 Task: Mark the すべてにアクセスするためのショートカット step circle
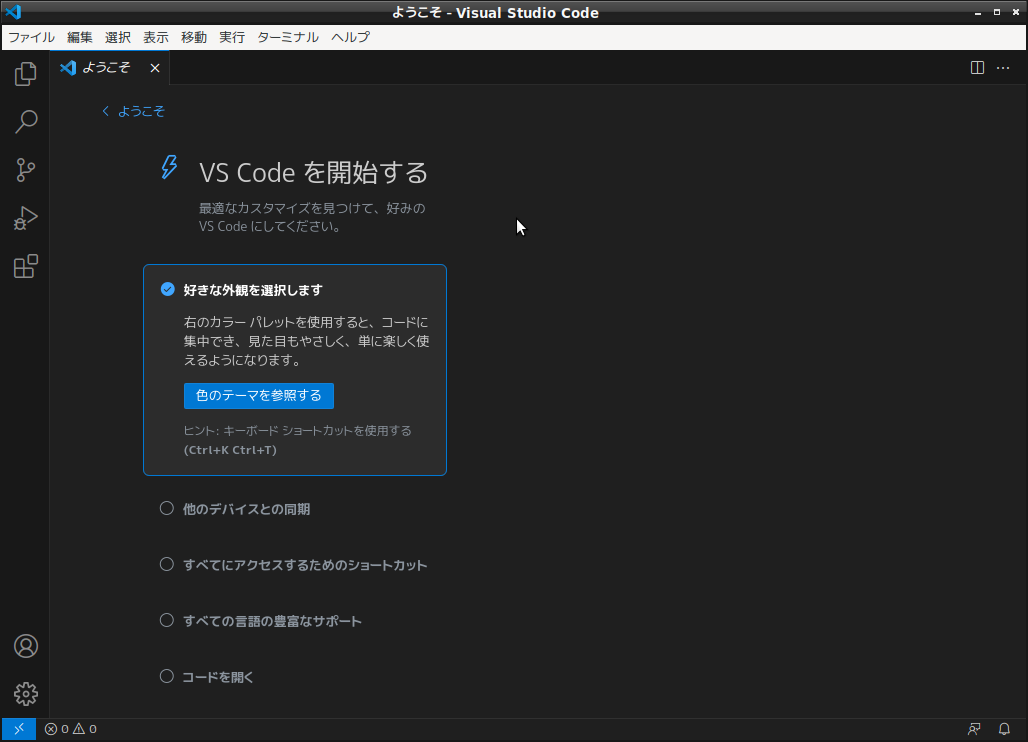(x=167, y=564)
